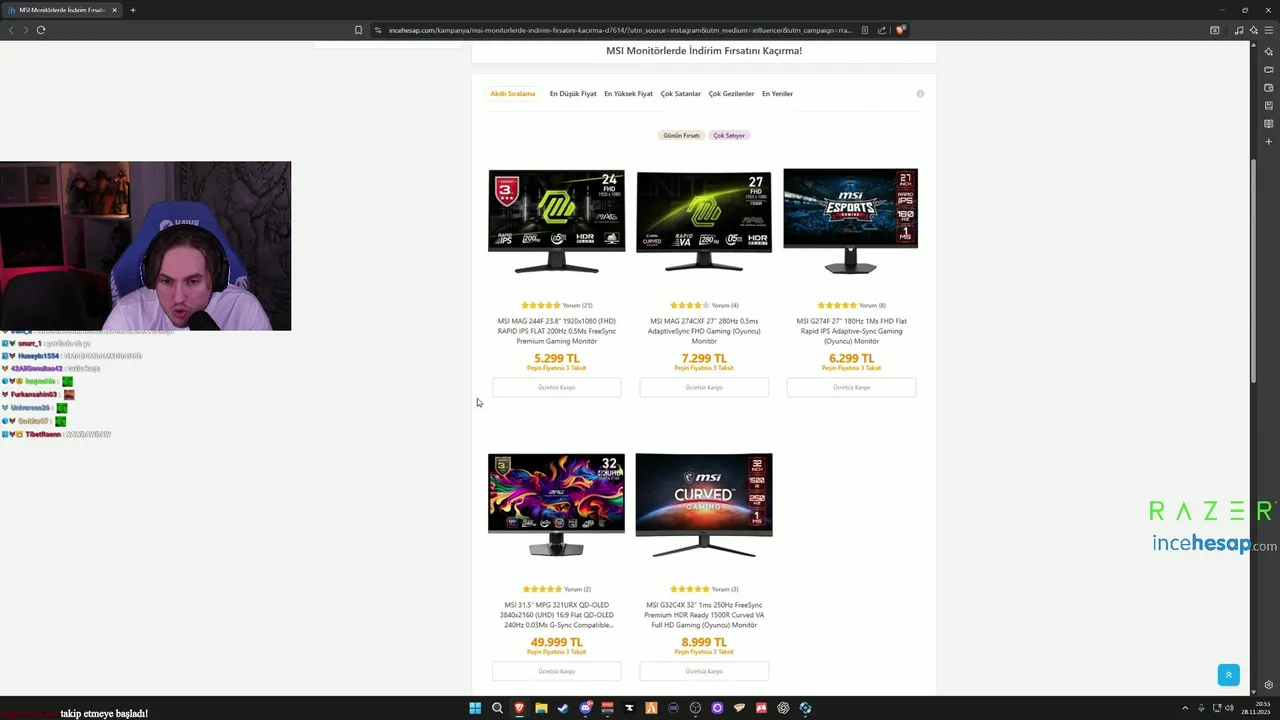Open MSI G32C4X 32" product title link
The width and height of the screenshot is (1280, 720).
tap(704, 615)
